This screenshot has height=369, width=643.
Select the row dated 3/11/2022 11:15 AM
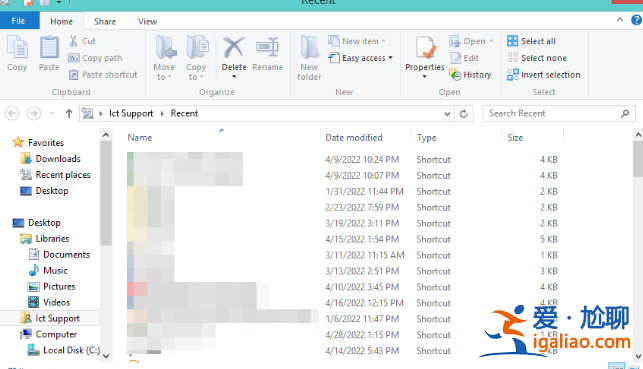click(x=342, y=255)
